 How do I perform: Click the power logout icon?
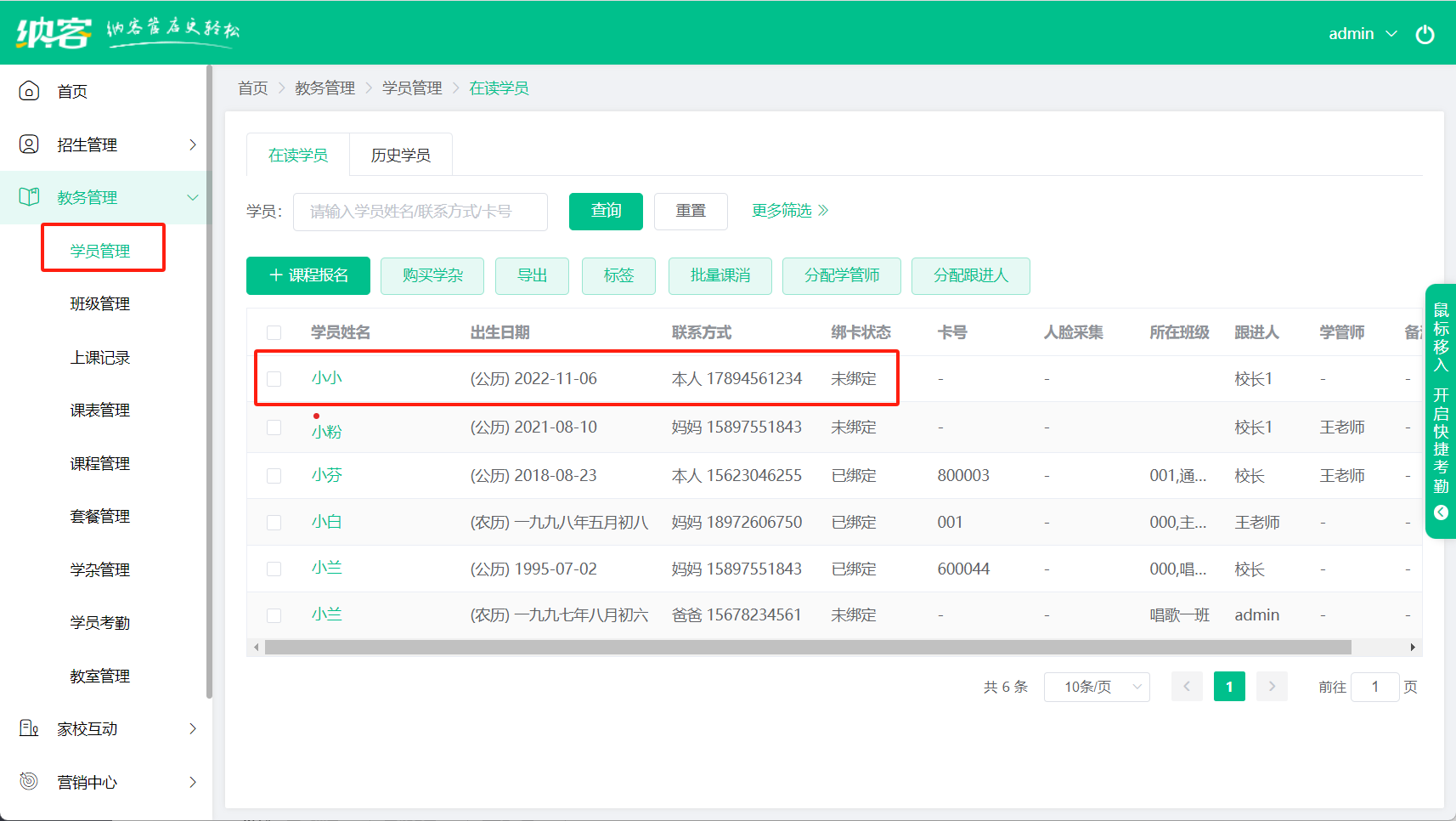(1425, 34)
